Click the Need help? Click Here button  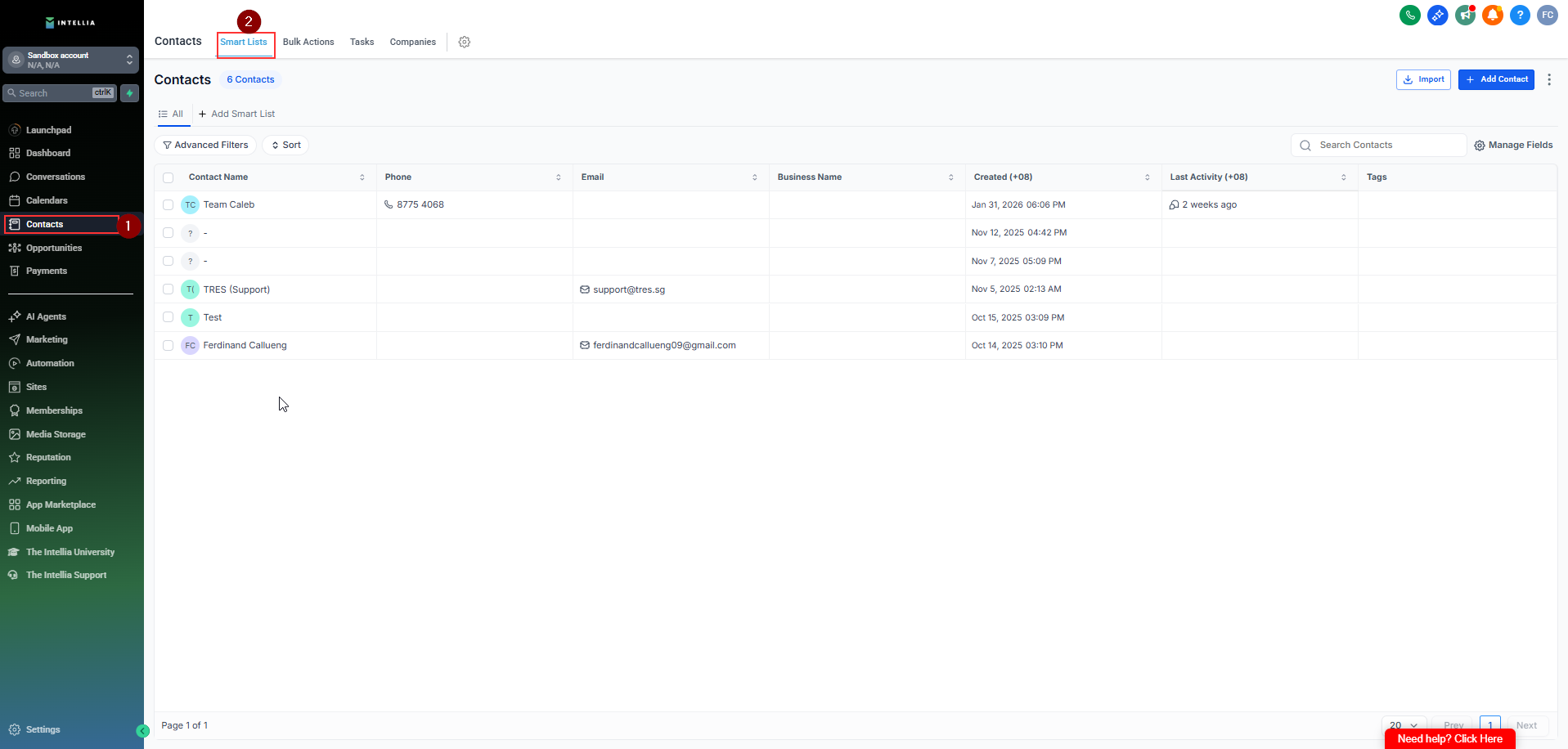[x=1450, y=738]
